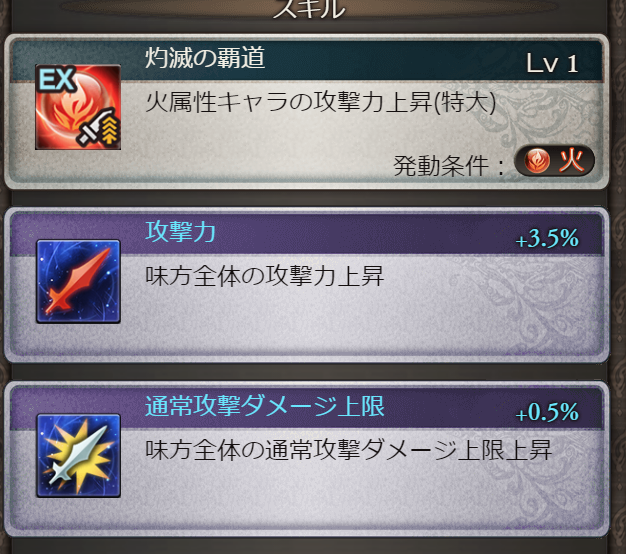This screenshot has height=554, width=626.
Task: Select the red sword attack power icon
Action: click(78, 281)
